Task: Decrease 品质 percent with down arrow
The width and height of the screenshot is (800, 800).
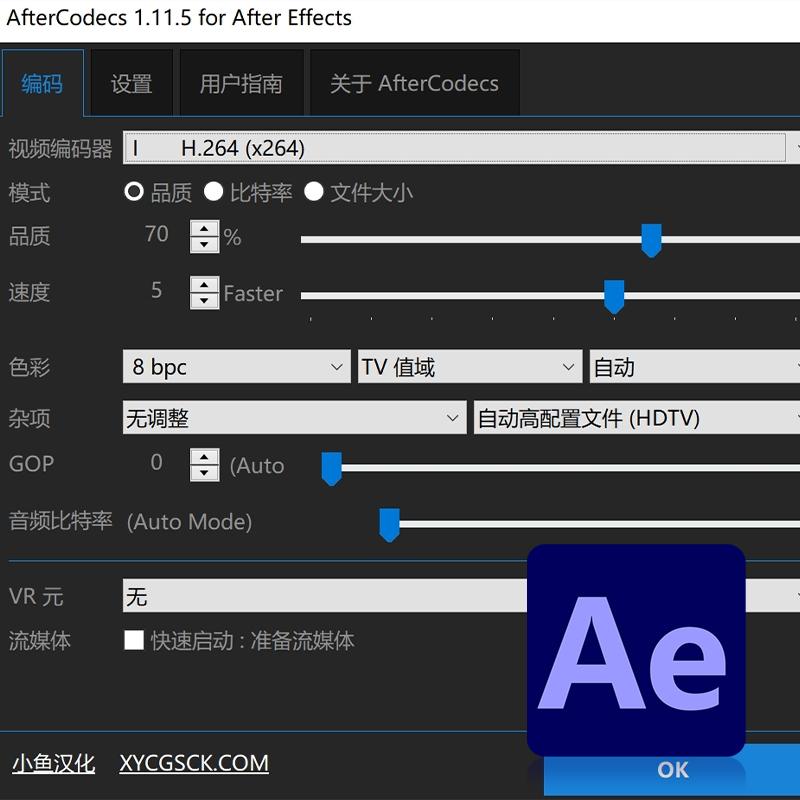Action: point(205,245)
